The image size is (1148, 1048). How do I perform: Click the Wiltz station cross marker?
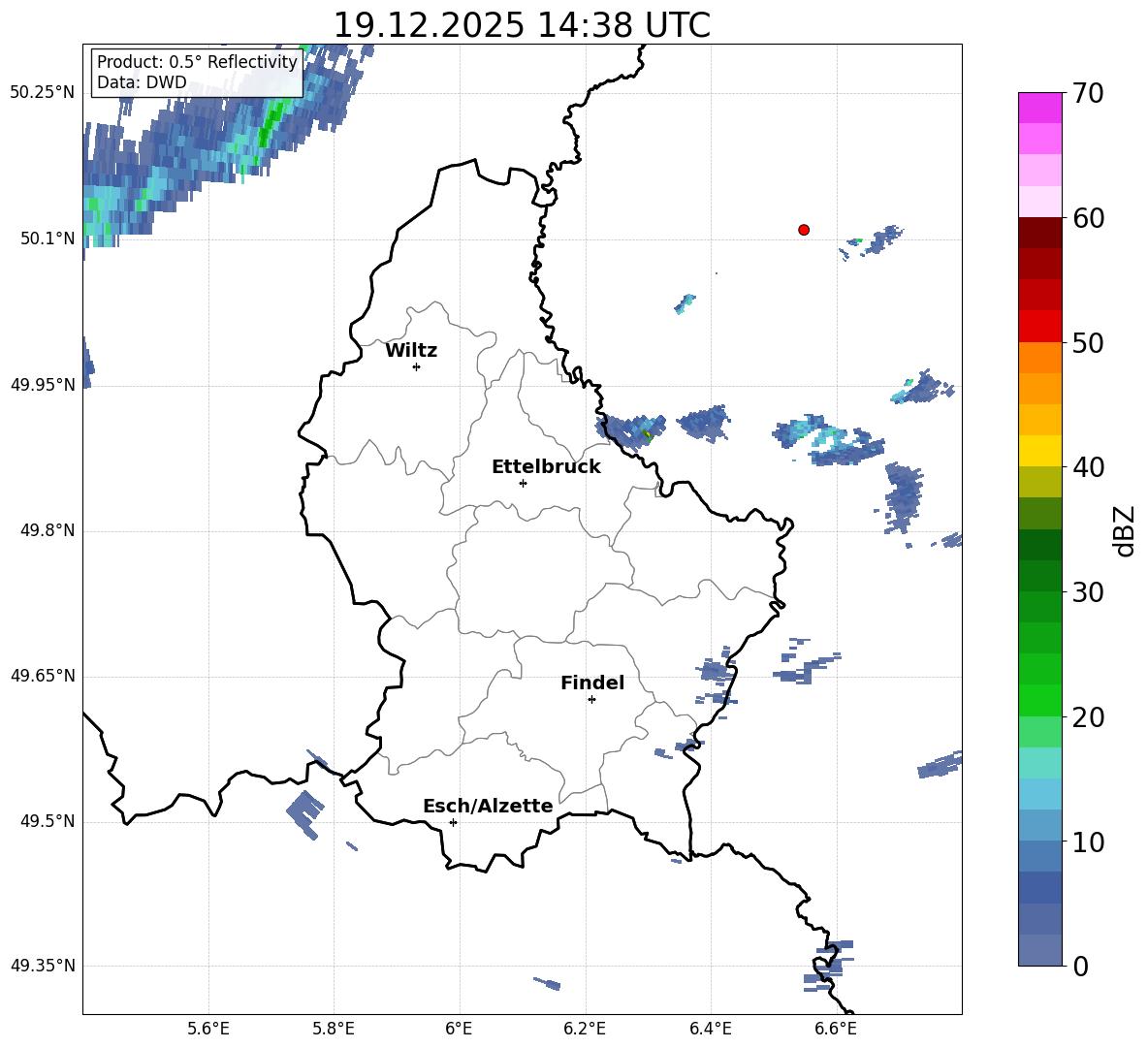(x=416, y=366)
